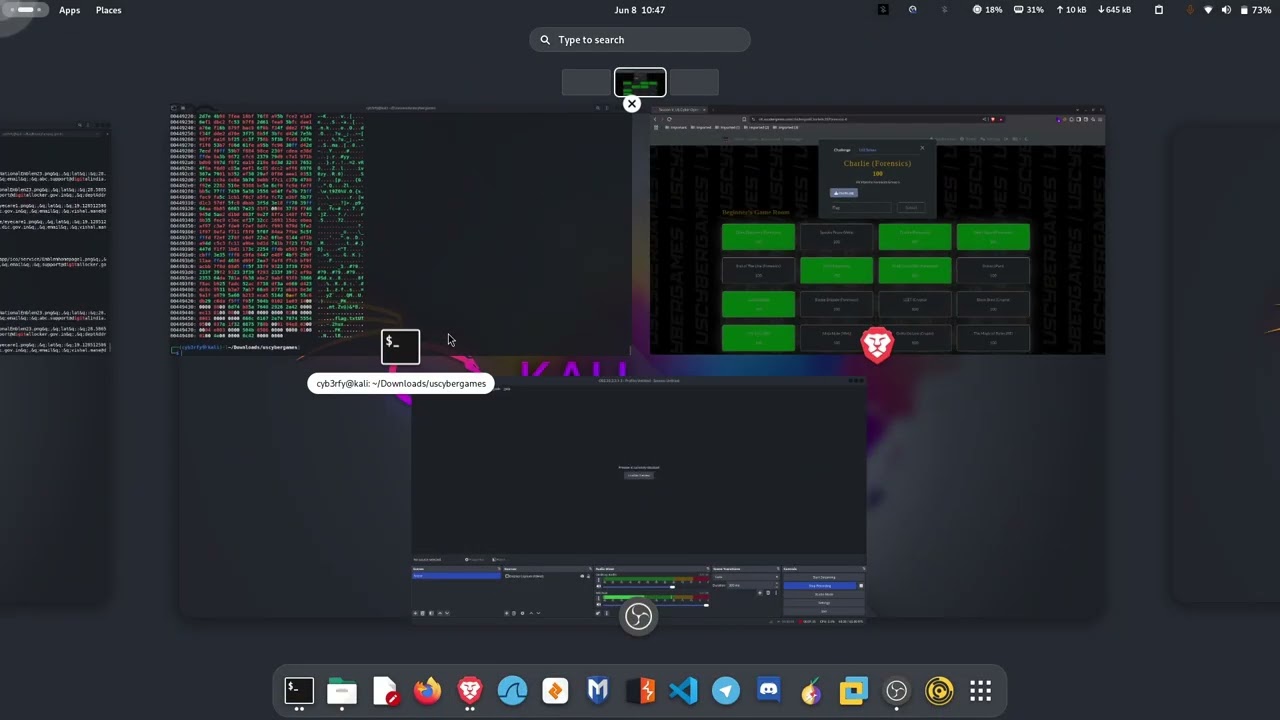Switch to the third workspace thumbnail
1280x720 pixels.
coord(693,83)
